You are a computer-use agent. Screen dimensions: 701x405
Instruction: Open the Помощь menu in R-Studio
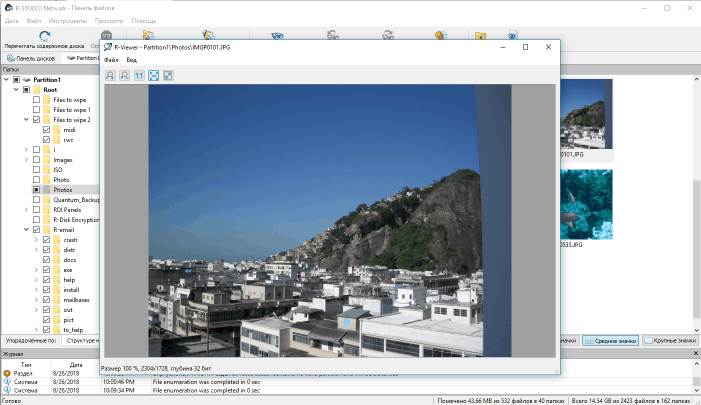[144, 21]
